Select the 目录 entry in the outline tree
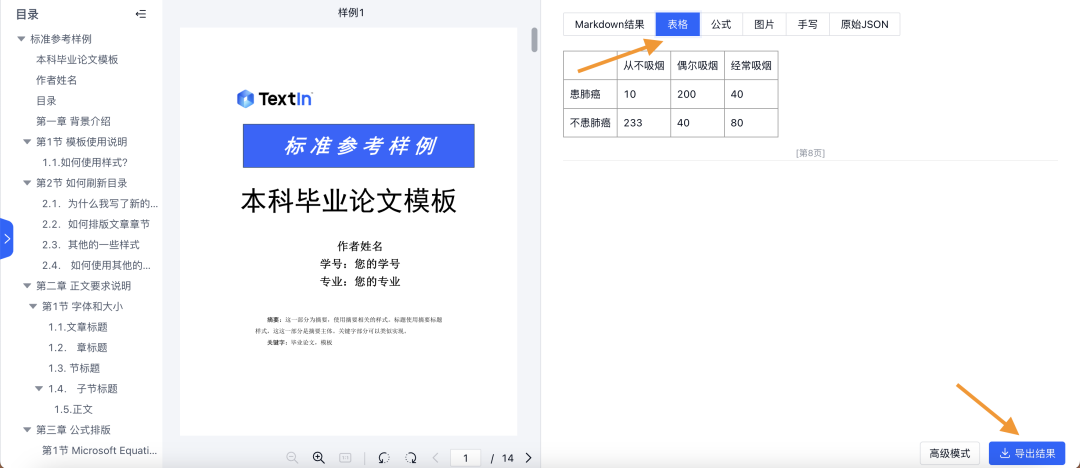Screen dimensions: 1080x468 point(46,101)
